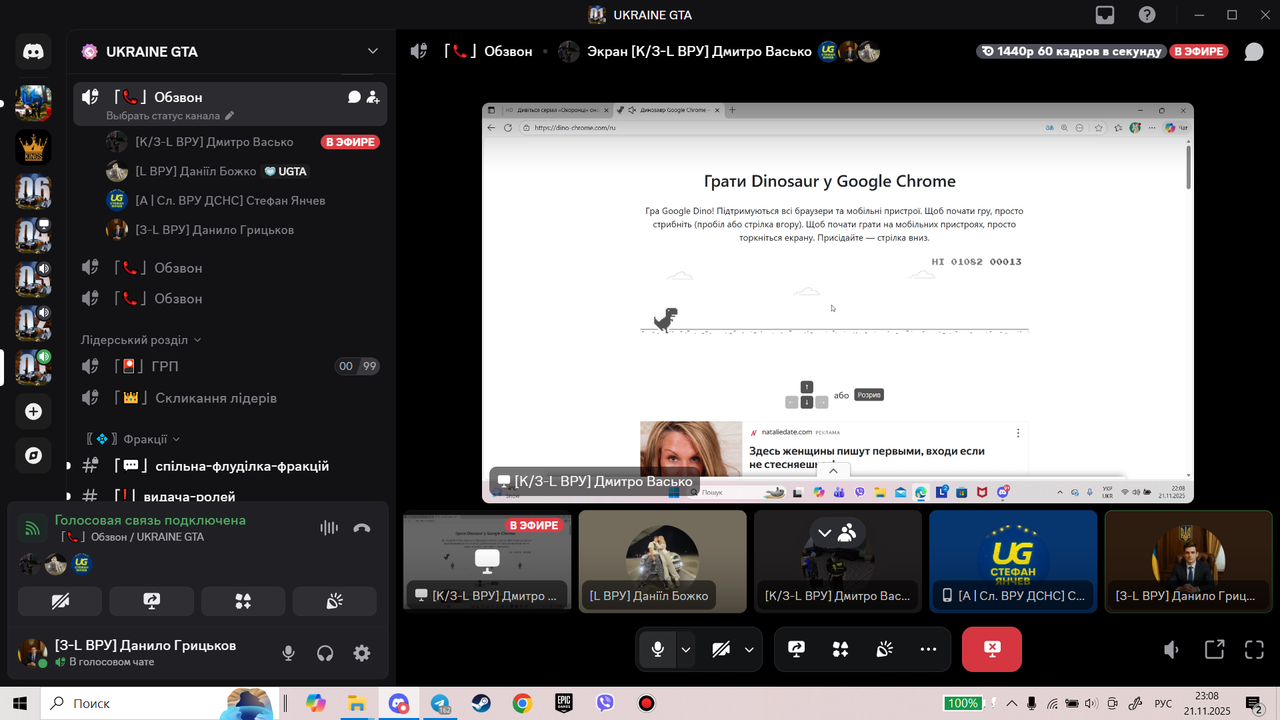Join the ГРП voice channel
Viewport: 1280px width, 720px height.
pyautogui.click(x=230, y=366)
